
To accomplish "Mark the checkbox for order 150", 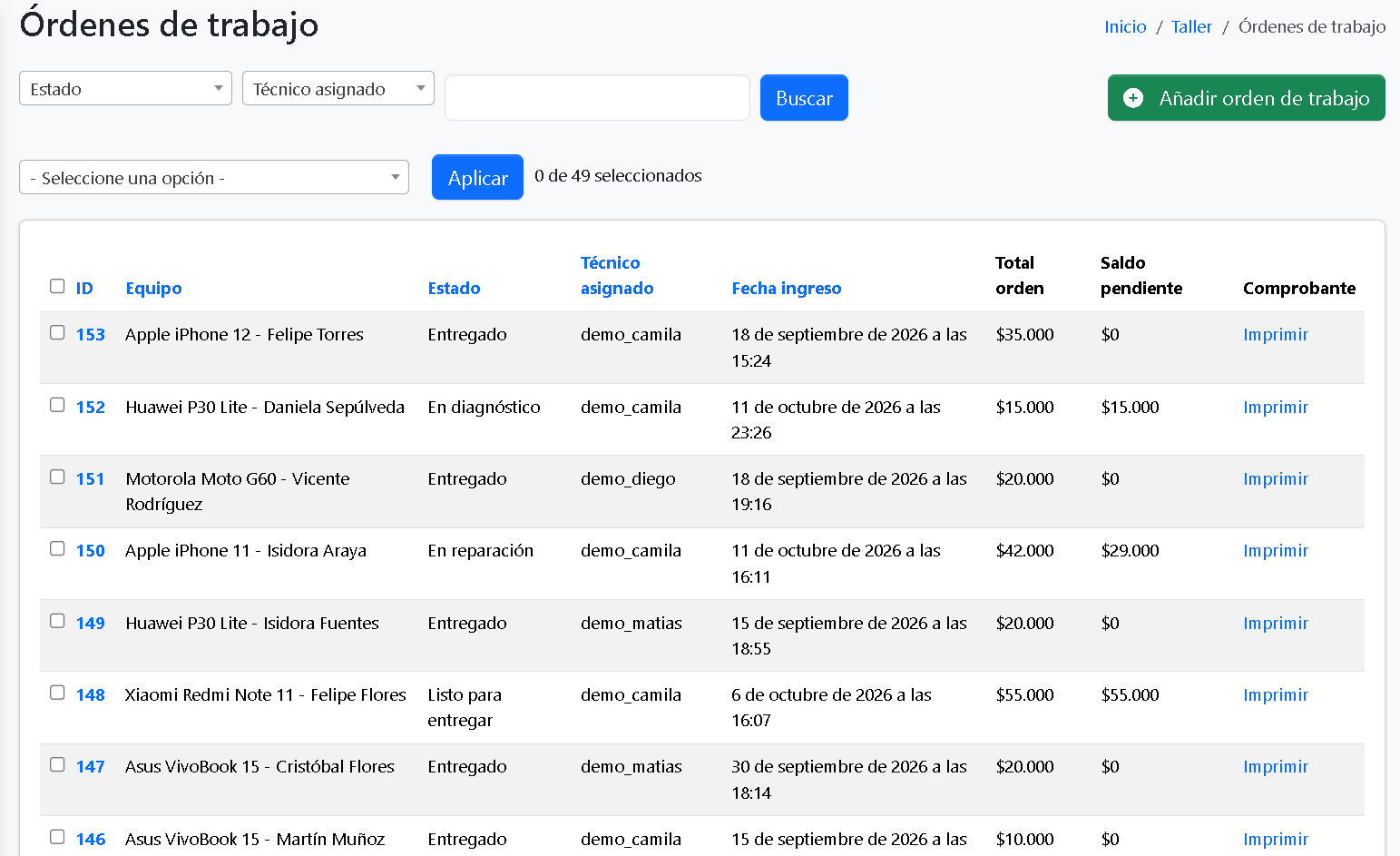I will coord(57,548).
